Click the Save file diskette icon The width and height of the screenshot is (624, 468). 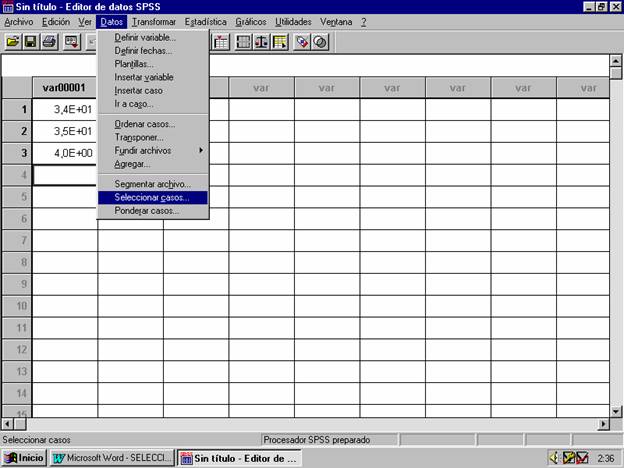click(x=30, y=42)
